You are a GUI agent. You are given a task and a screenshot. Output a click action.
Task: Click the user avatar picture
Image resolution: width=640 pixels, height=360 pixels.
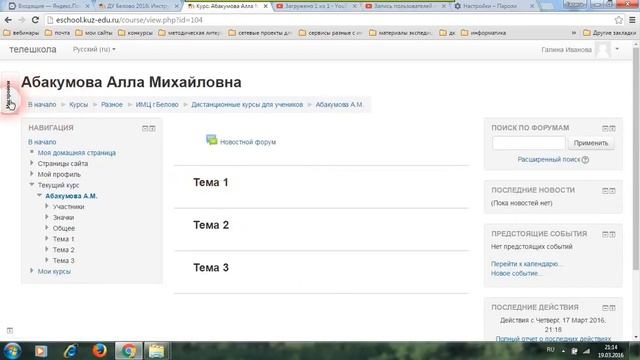pos(603,50)
